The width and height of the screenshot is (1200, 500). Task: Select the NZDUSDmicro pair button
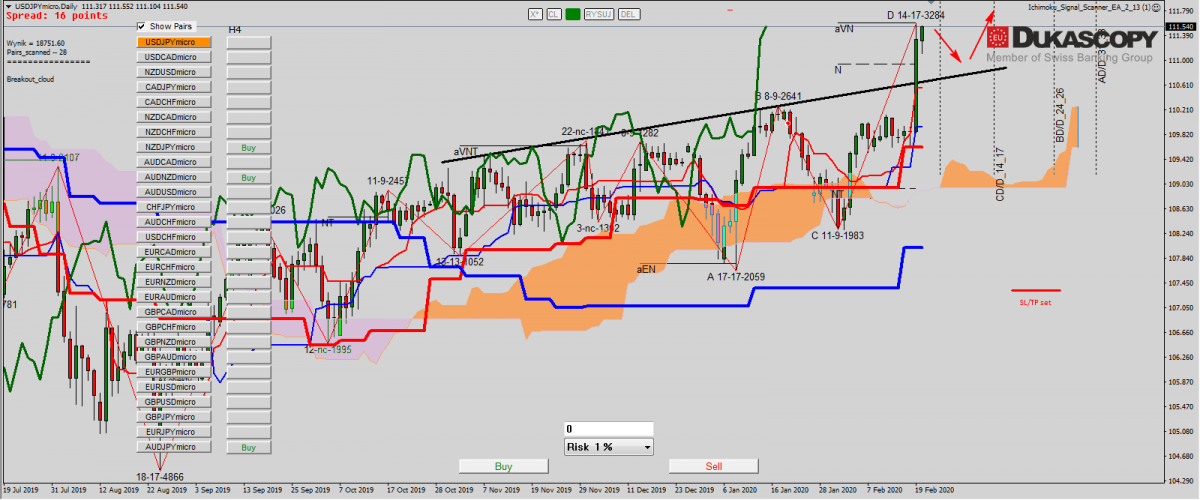tap(173, 72)
